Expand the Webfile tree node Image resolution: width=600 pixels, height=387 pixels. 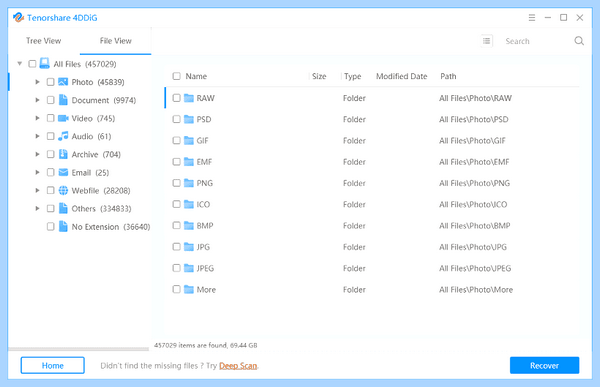click(38, 190)
